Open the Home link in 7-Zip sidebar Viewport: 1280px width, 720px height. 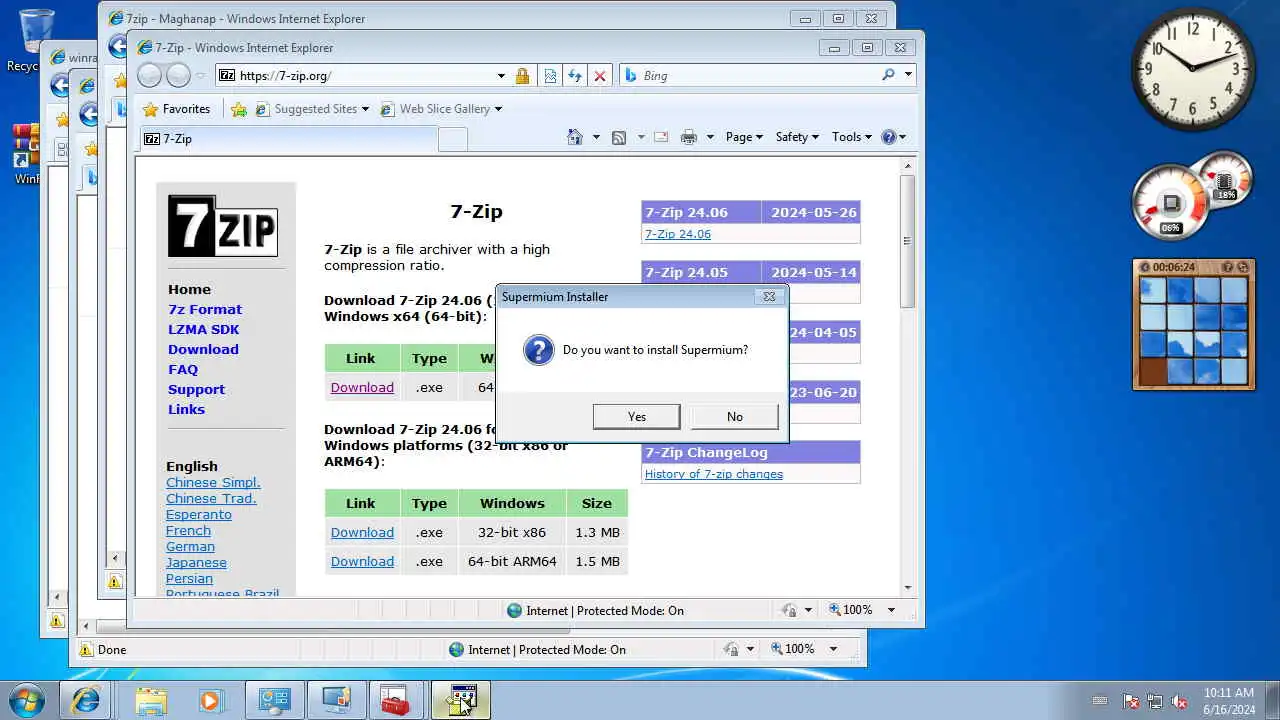pyautogui.click(x=189, y=289)
